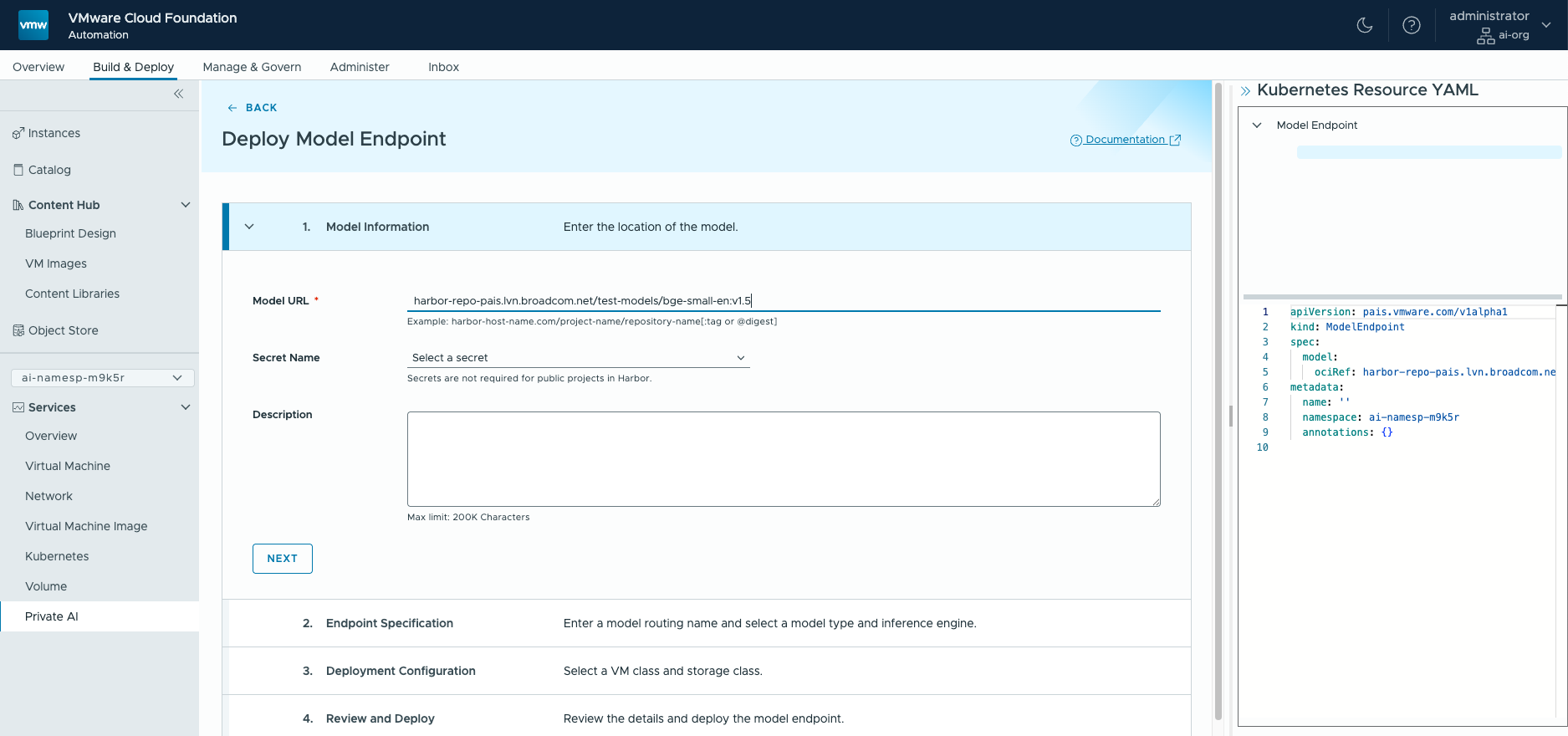This screenshot has width=1568, height=736.
Task: Collapse the Content Hub section
Action: pos(186,205)
